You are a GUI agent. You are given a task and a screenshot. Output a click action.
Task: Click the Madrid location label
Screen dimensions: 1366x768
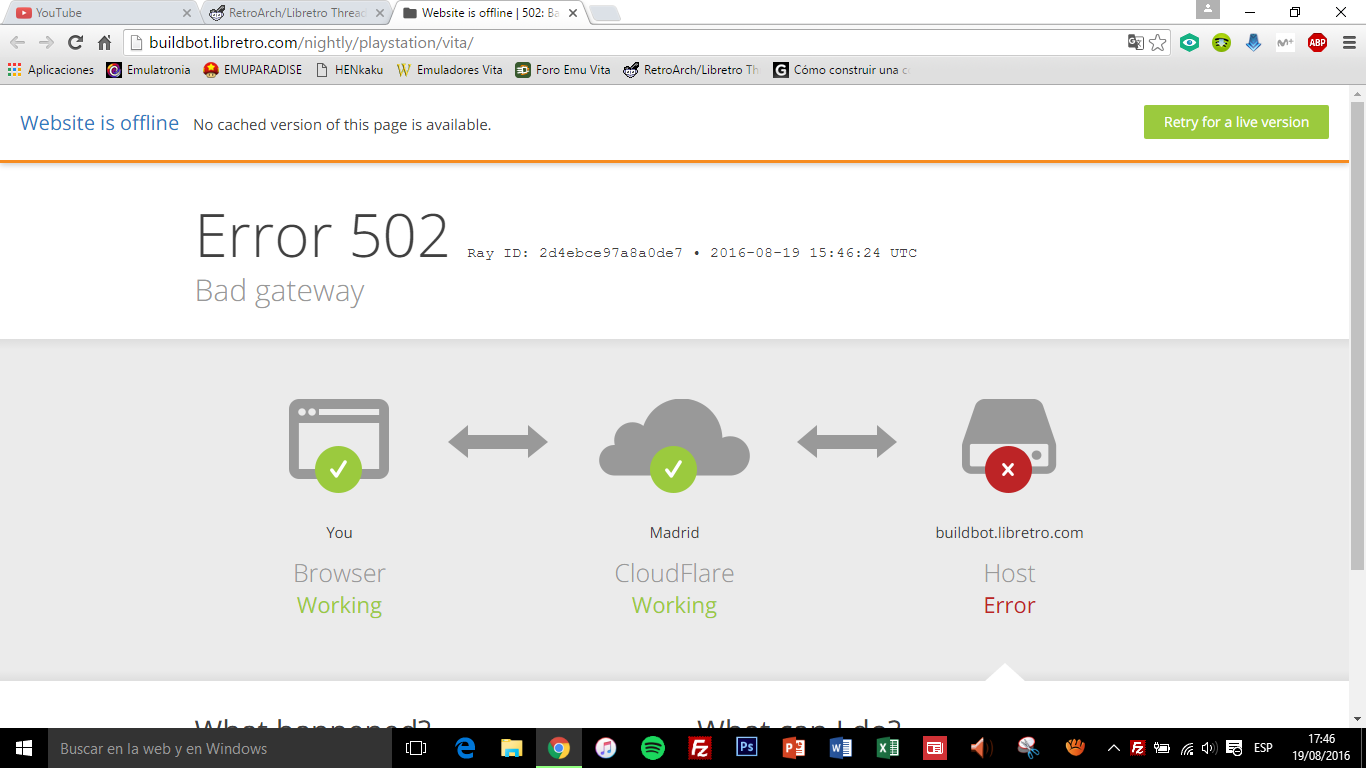pyautogui.click(x=674, y=533)
